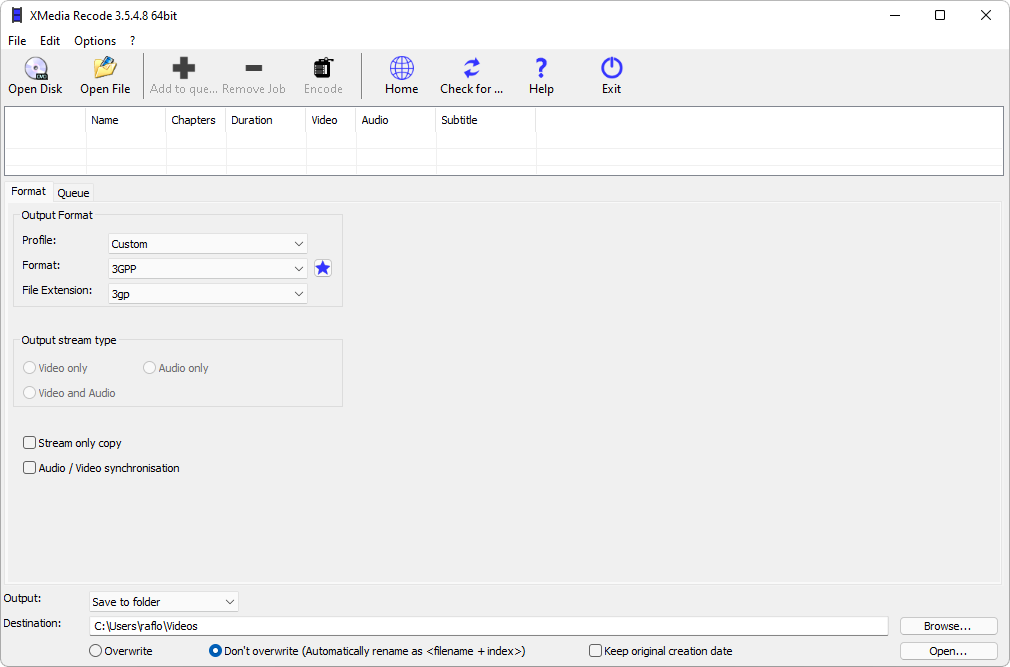Viewport: 1010px width, 667px height.
Task: Click the Check for updates icon
Action: pos(472,68)
